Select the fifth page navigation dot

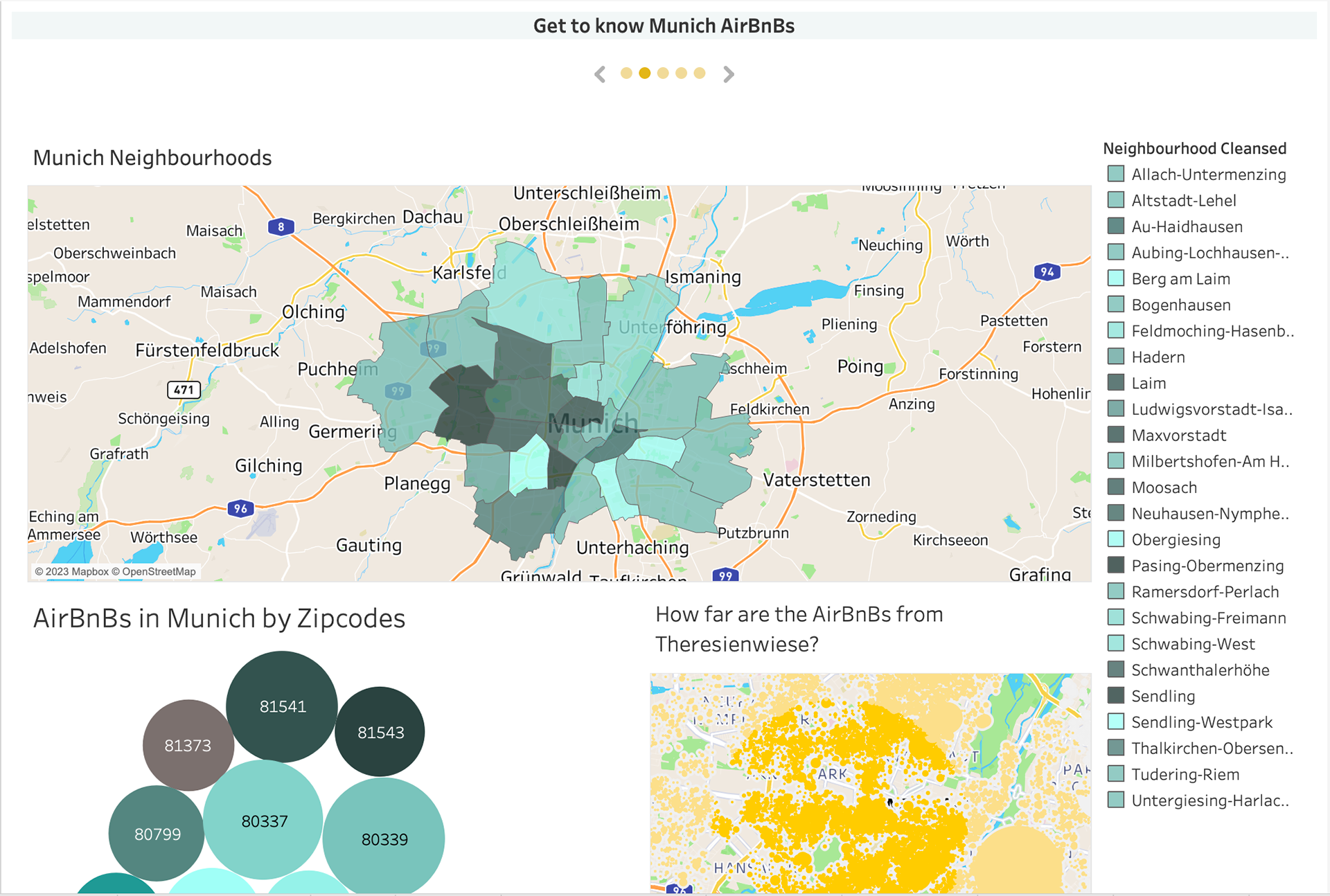700,73
